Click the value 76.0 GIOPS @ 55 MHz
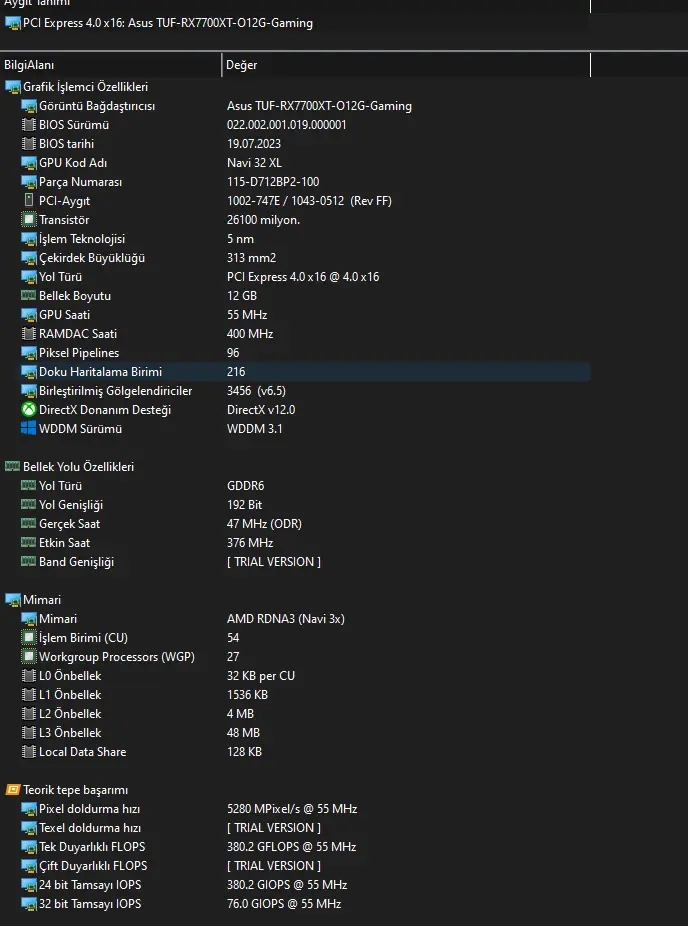Viewport: 688px width, 926px height. [x=284, y=904]
